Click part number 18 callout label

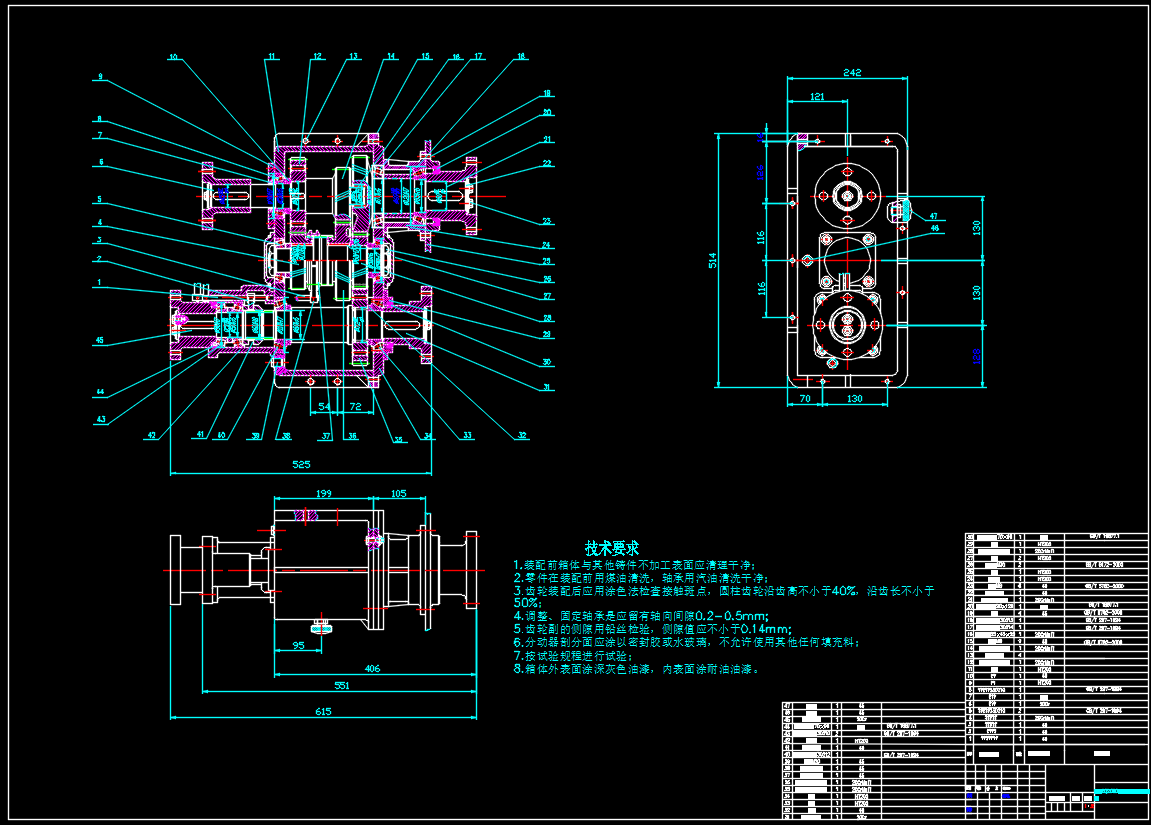point(520,57)
